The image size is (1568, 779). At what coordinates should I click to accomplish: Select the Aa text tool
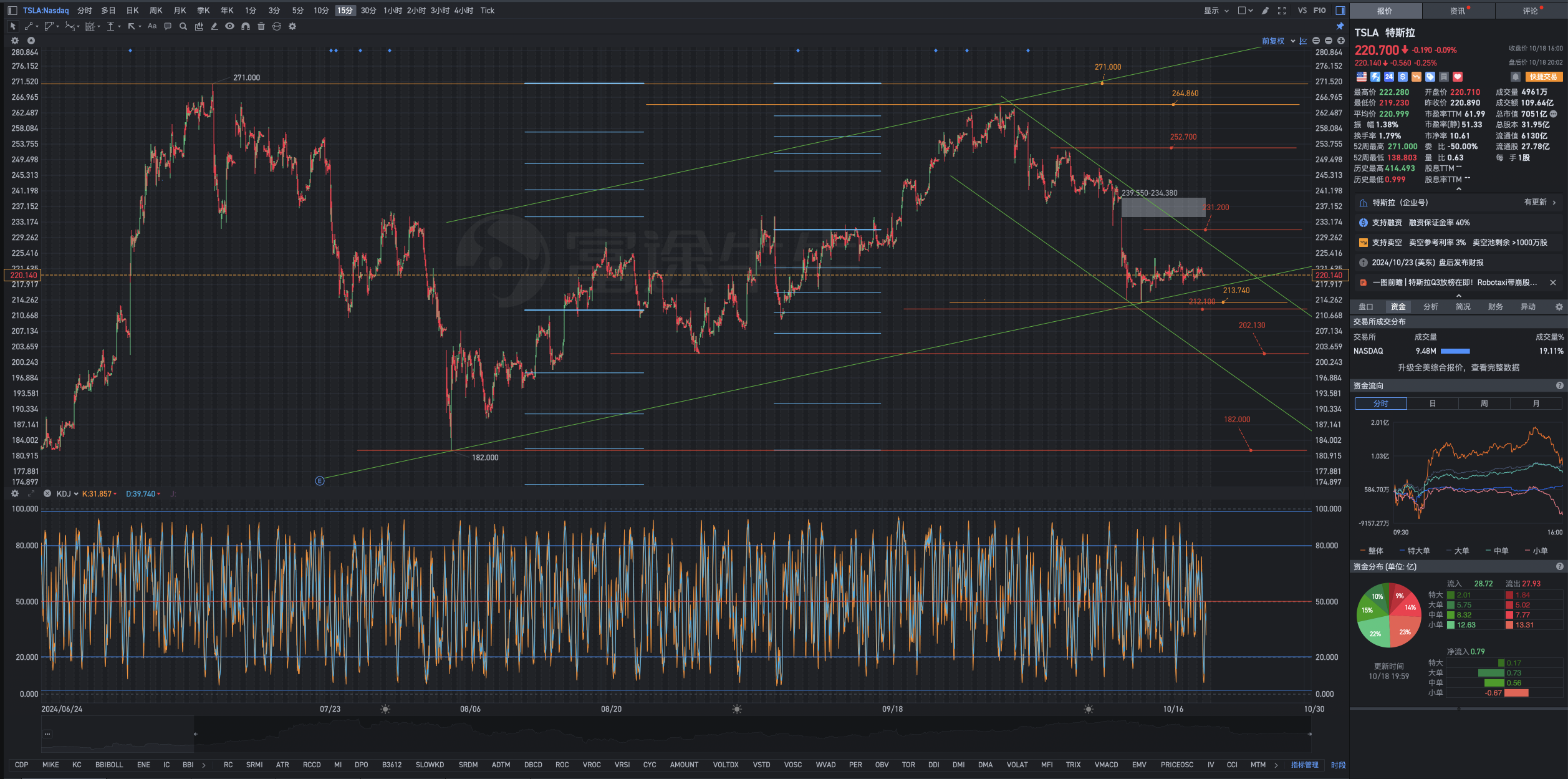(x=152, y=26)
